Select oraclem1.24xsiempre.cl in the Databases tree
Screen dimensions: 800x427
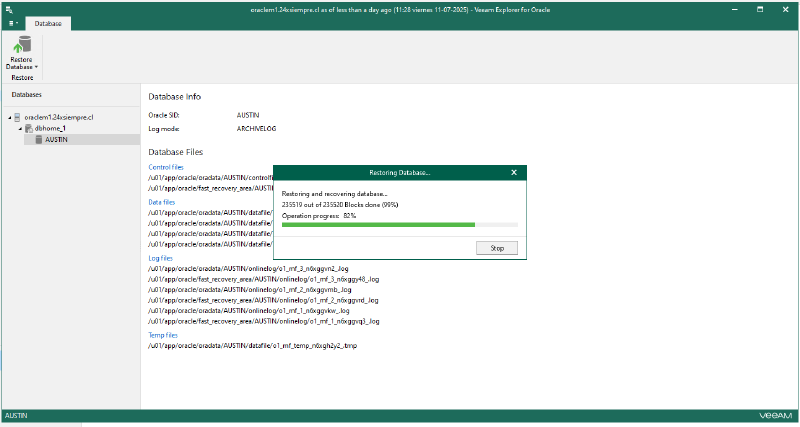point(59,117)
